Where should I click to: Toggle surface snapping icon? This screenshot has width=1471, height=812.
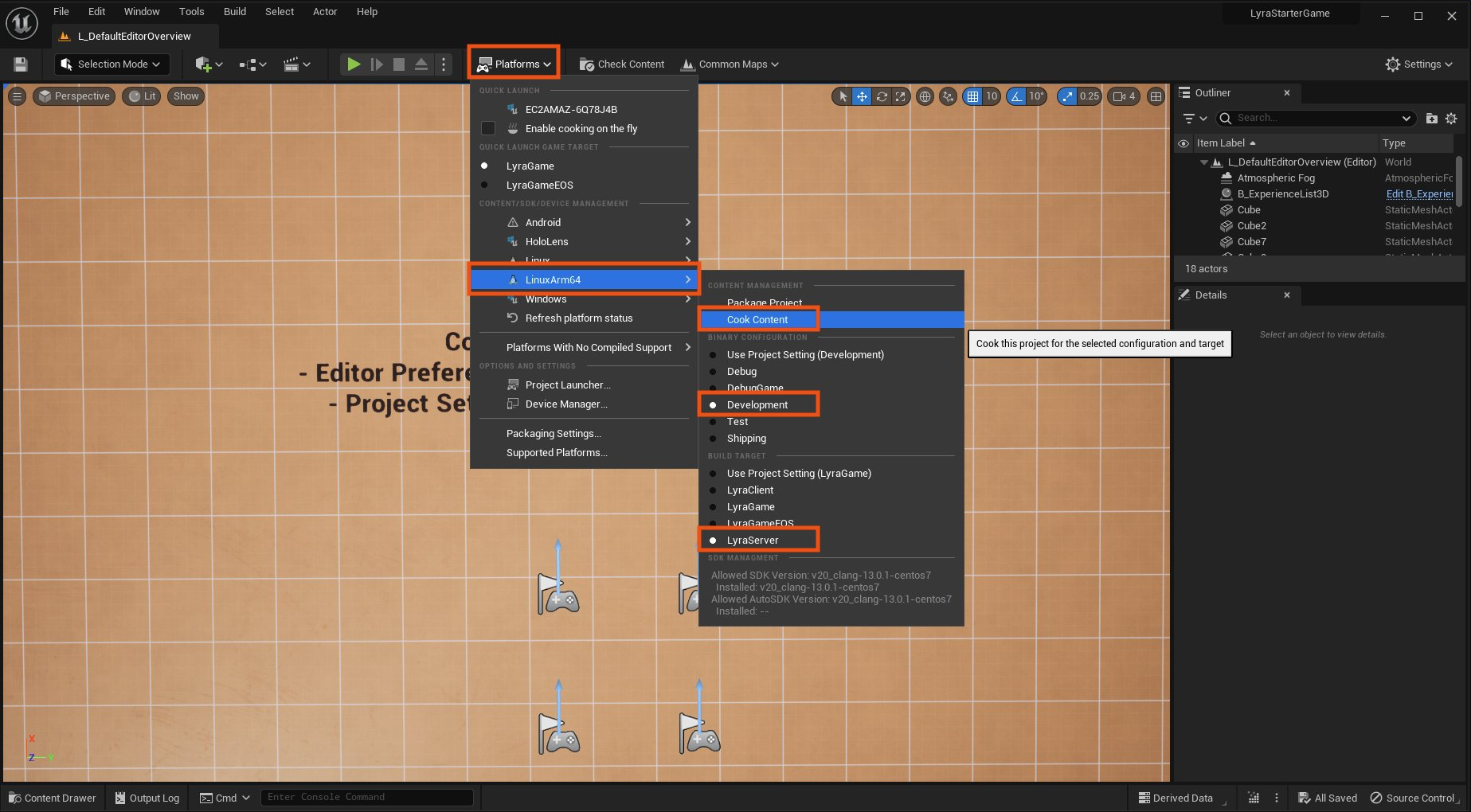tap(948, 96)
